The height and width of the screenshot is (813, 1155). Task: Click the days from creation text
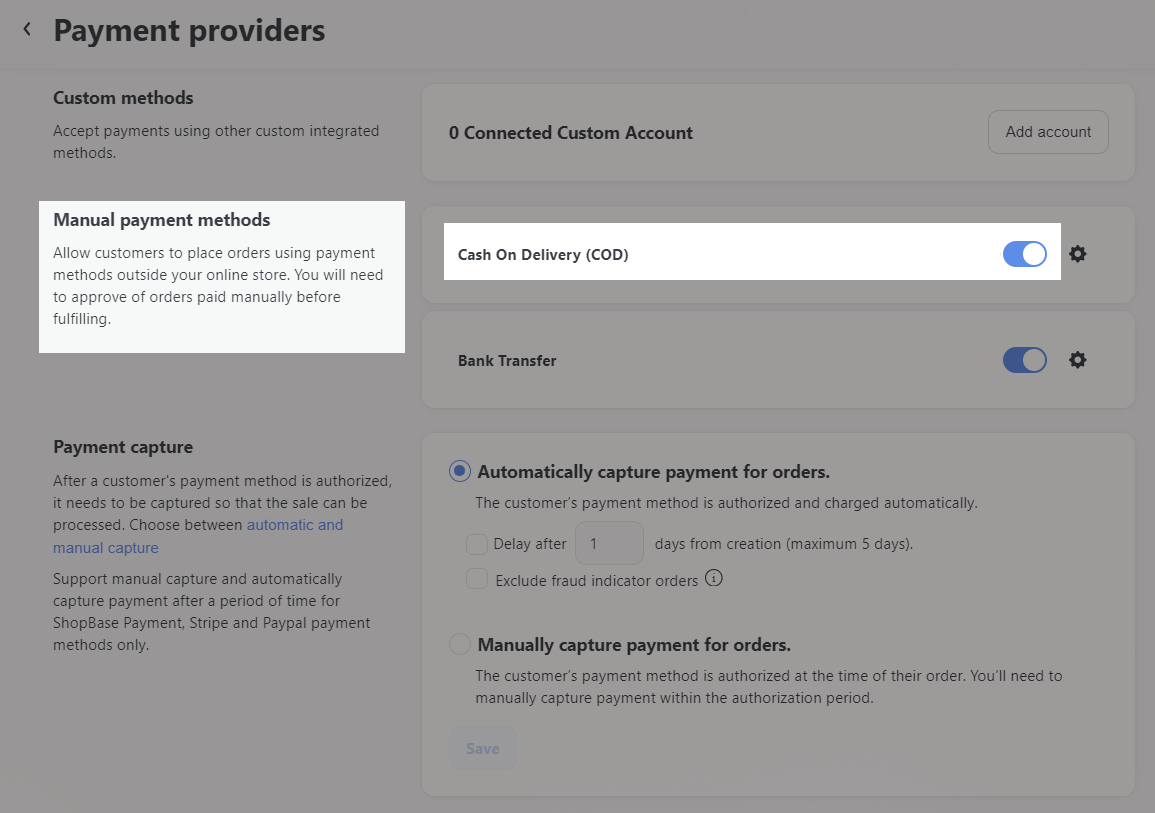click(784, 544)
